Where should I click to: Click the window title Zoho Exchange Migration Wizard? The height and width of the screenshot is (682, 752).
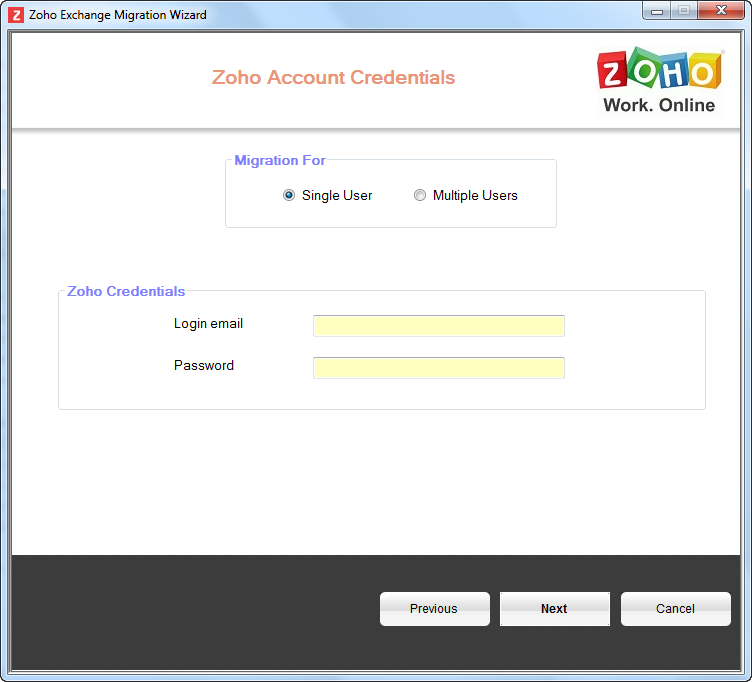pos(118,15)
